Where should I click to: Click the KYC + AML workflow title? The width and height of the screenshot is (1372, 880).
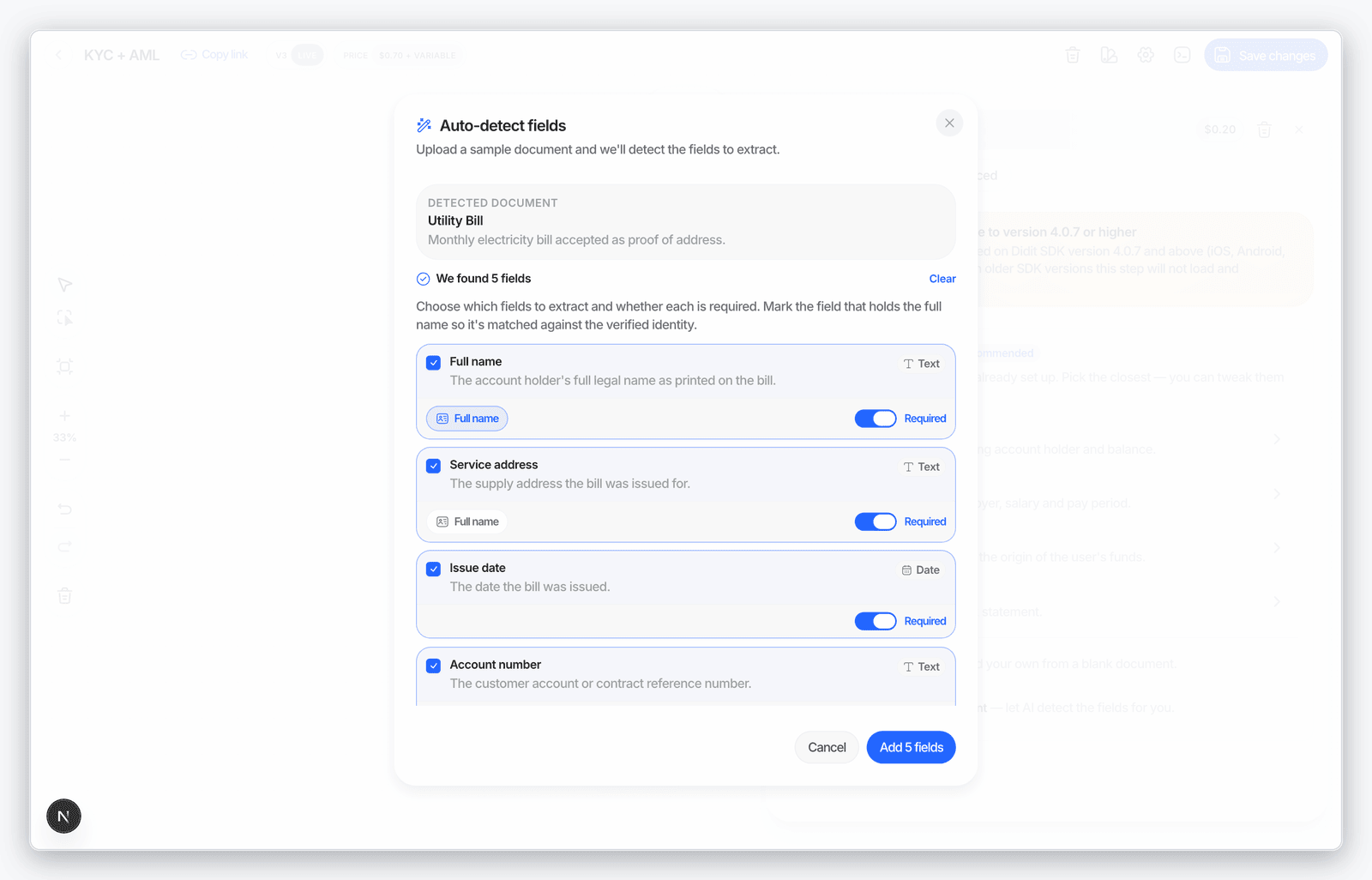tap(122, 55)
